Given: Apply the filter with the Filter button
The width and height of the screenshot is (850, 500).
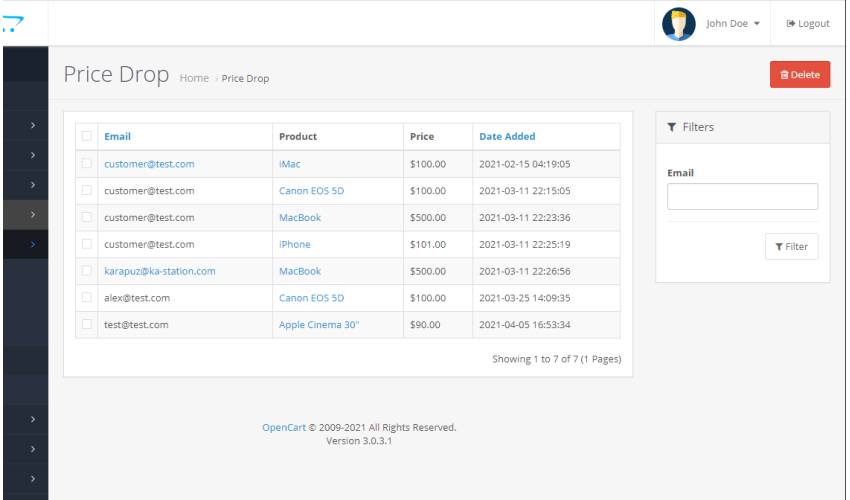Looking at the screenshot, I should pos(791,247).
